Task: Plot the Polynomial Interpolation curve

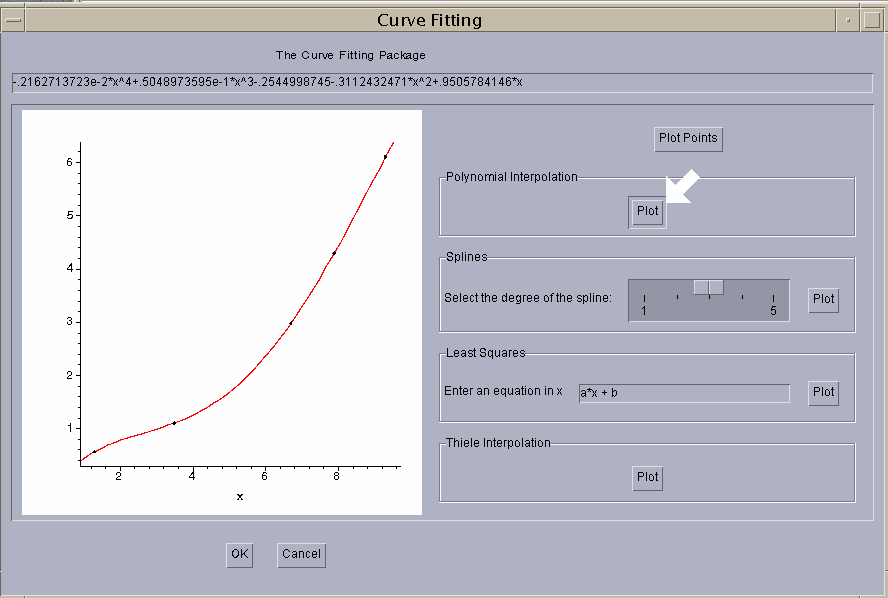Action: 648,211
